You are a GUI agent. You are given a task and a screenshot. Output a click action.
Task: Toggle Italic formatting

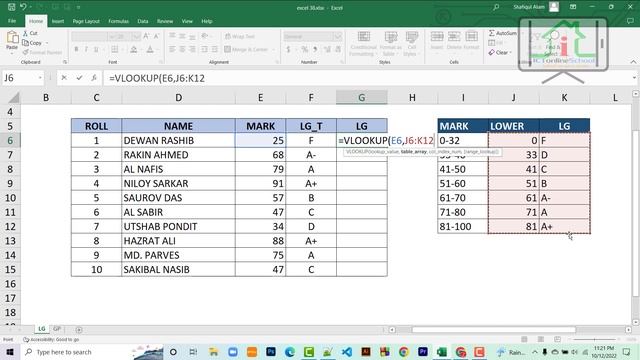pos(86,49)
